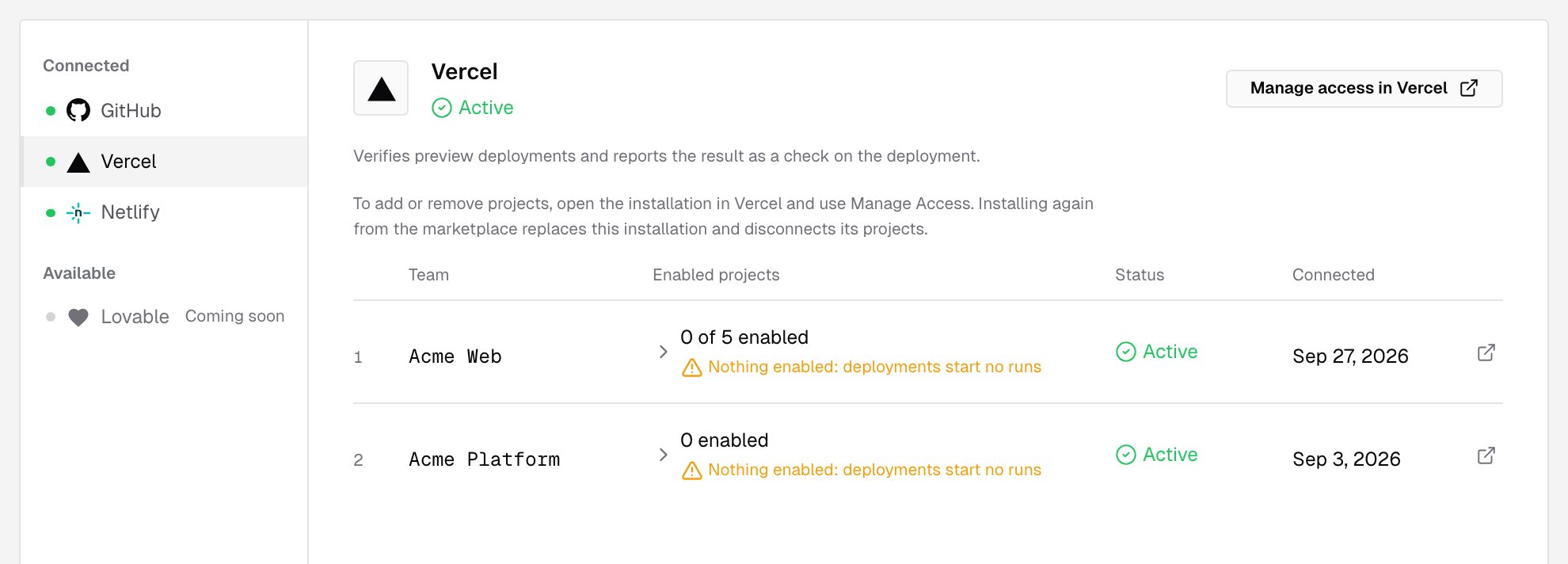The width and height of the screenshot is (1568, 564).
Task: Click the 'Coming soon' label
Action: 234,316
